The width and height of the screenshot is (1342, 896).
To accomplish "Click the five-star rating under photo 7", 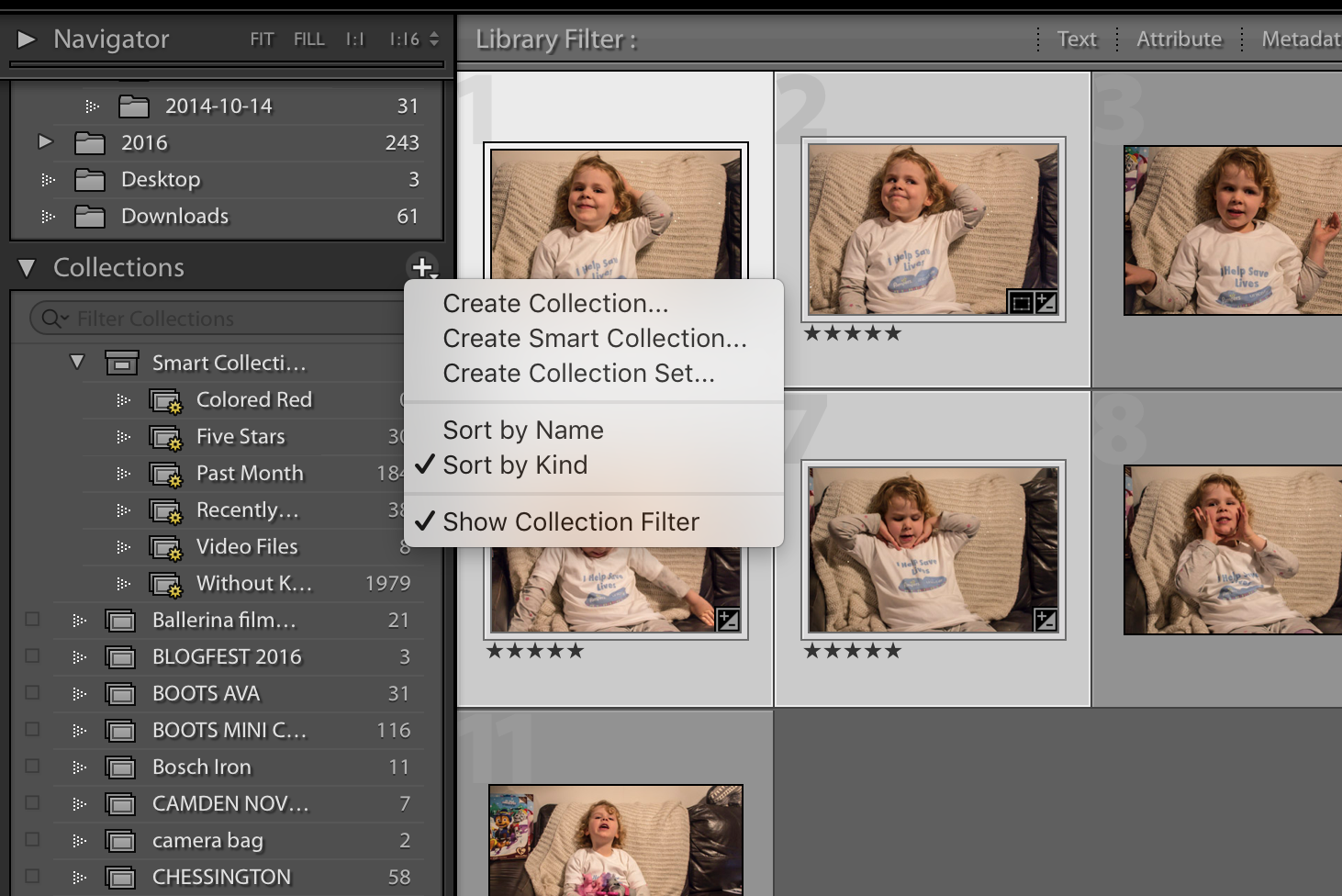I will tap(853, 651).
